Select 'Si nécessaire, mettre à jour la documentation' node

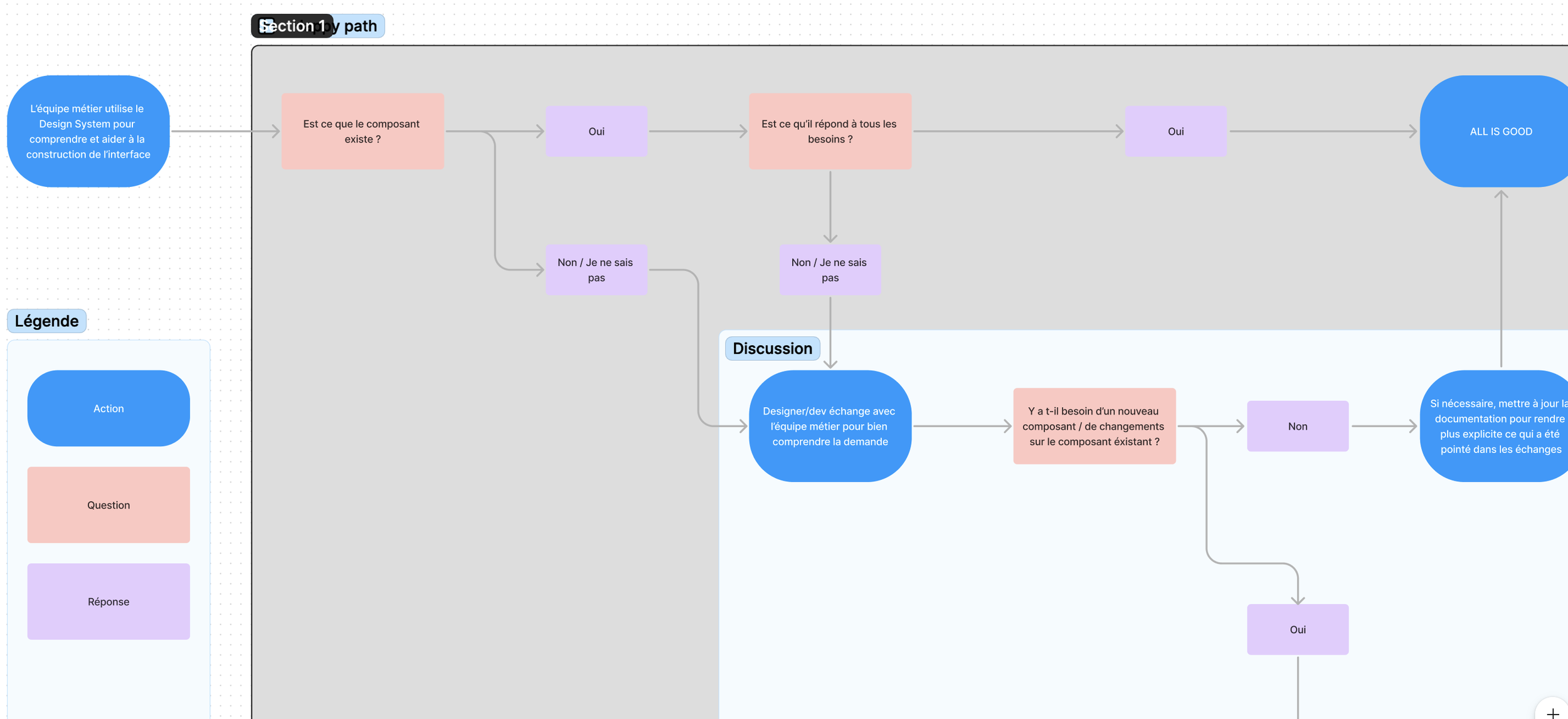[x=1499, y=426]
